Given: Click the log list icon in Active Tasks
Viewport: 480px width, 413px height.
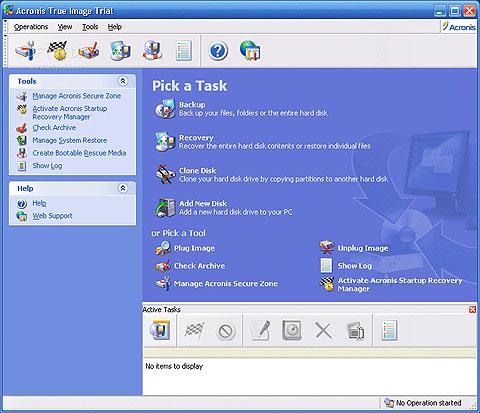Looking at the screenshot, I should 389,330.
